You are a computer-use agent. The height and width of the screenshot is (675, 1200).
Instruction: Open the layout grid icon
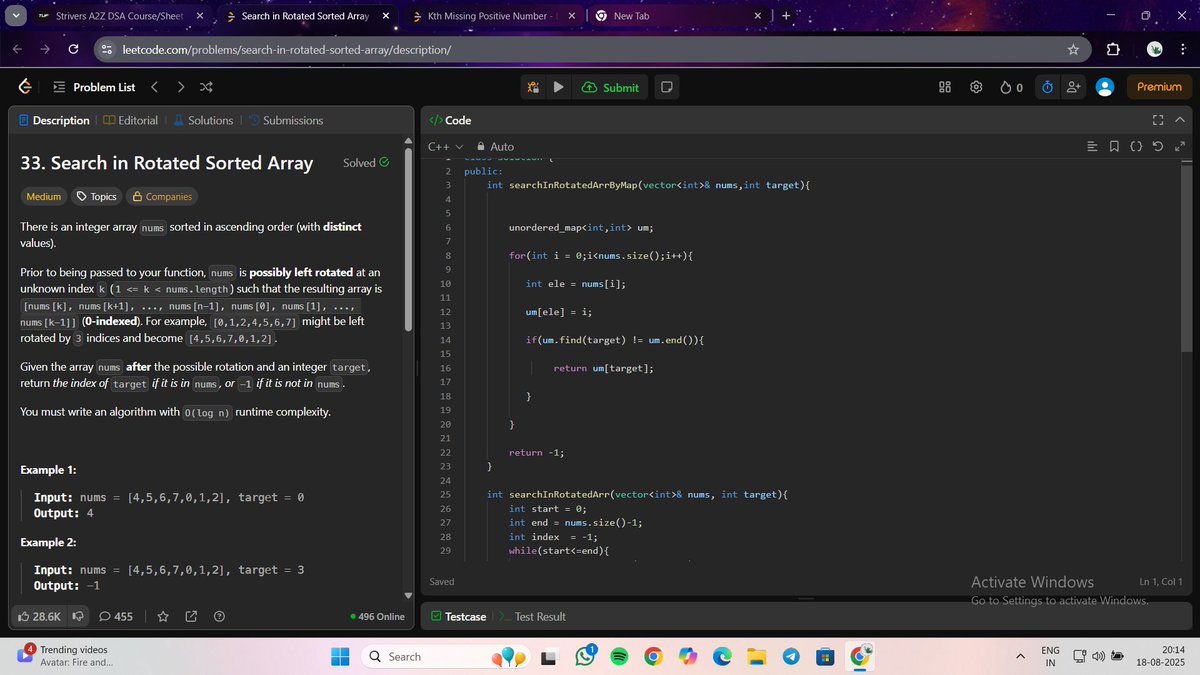point(945,87)
